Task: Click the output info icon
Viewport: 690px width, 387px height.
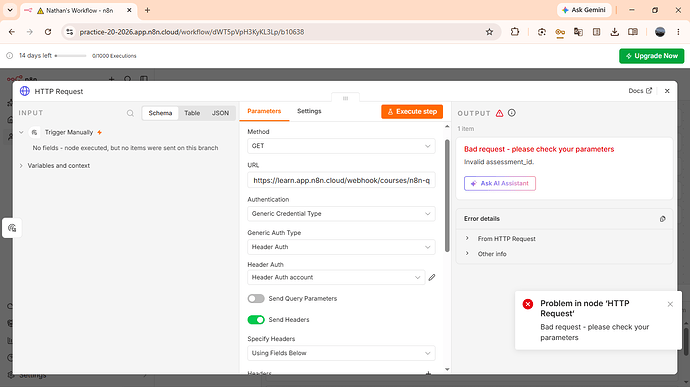Action: click(511, 113)
